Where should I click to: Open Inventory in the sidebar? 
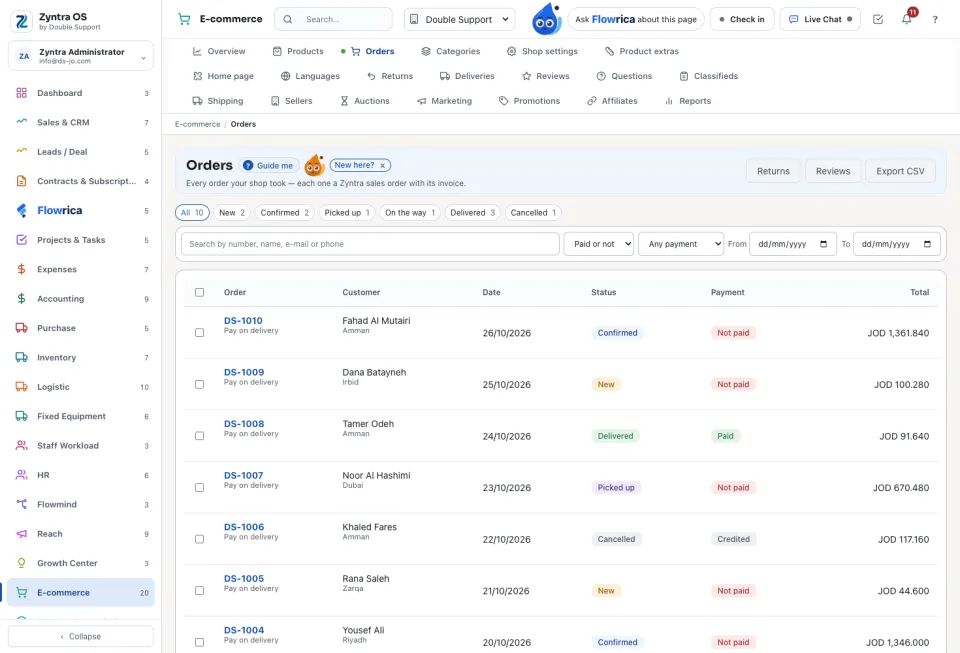[81, 357]
